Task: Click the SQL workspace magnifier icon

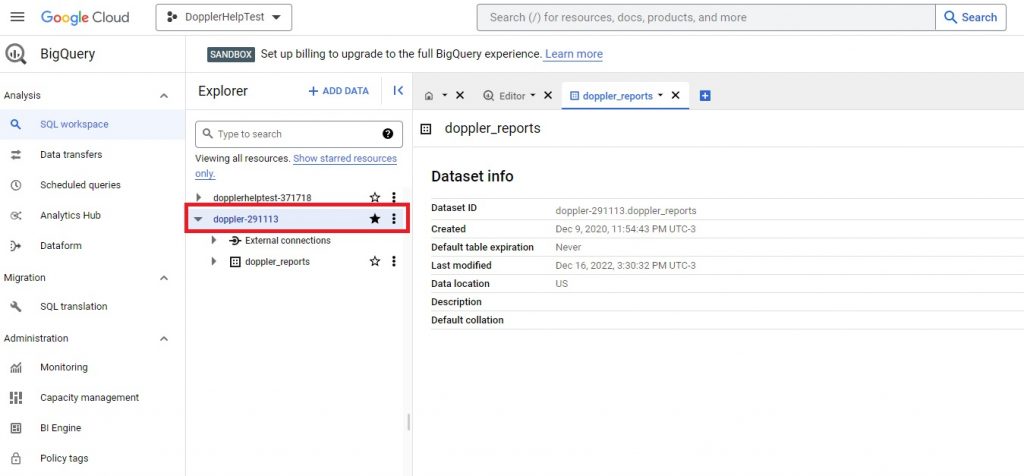Action: pyautogui.click(x=16, y=124)
